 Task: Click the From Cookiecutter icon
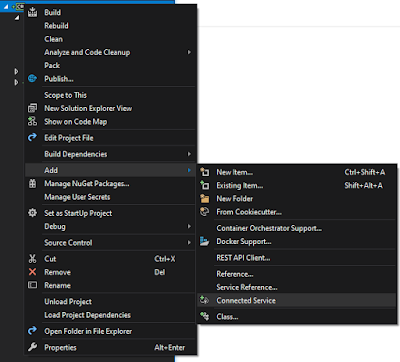204,211
